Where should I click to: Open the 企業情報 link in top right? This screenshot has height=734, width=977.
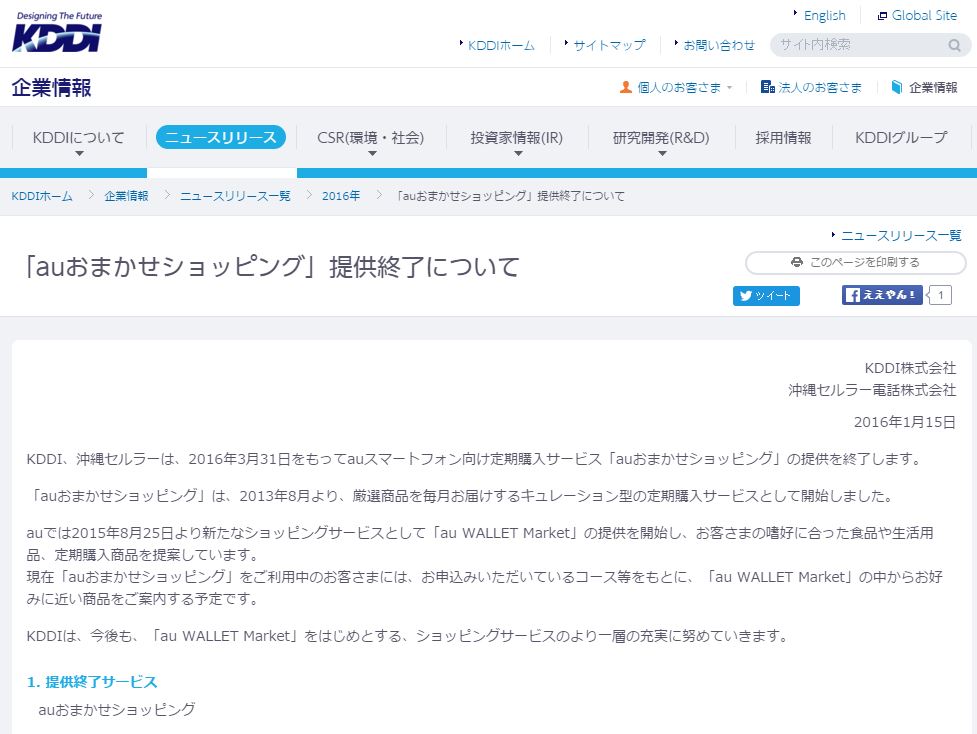[x=933, y=88]
